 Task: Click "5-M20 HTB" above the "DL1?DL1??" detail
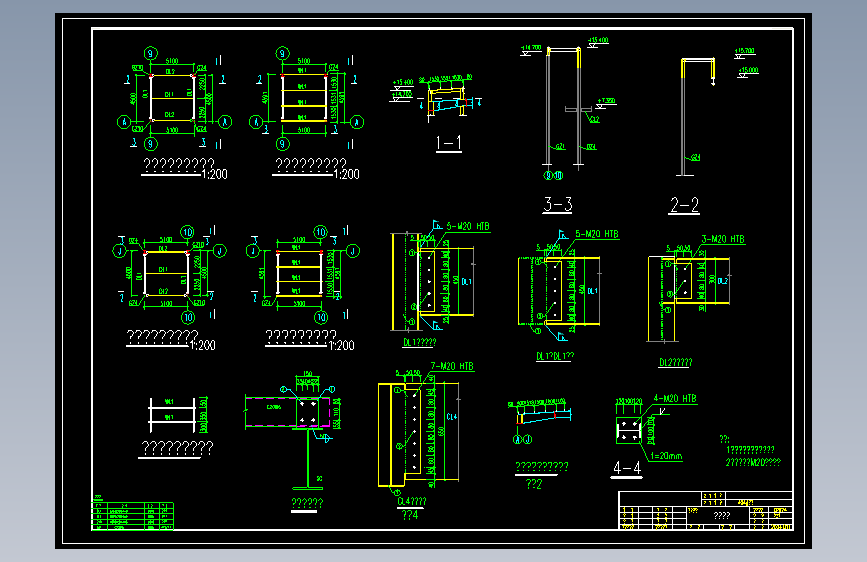point(597,234)
